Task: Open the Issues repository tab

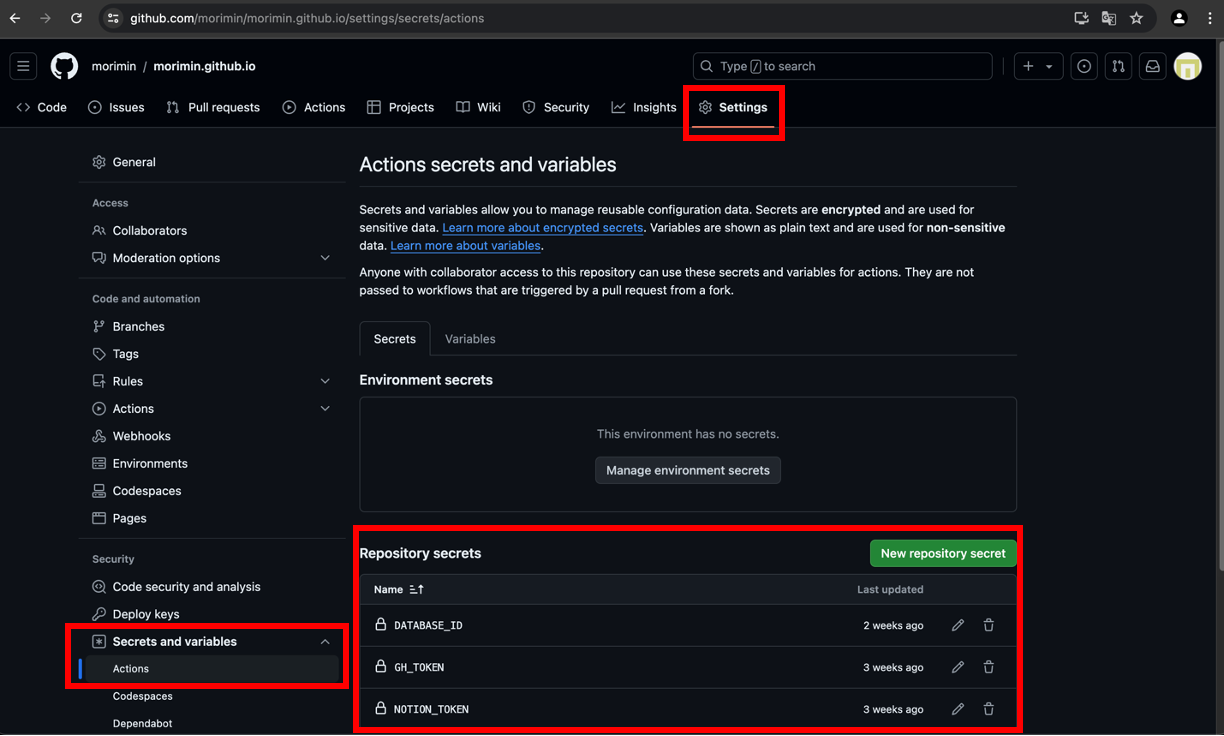Action: (116, 107)
